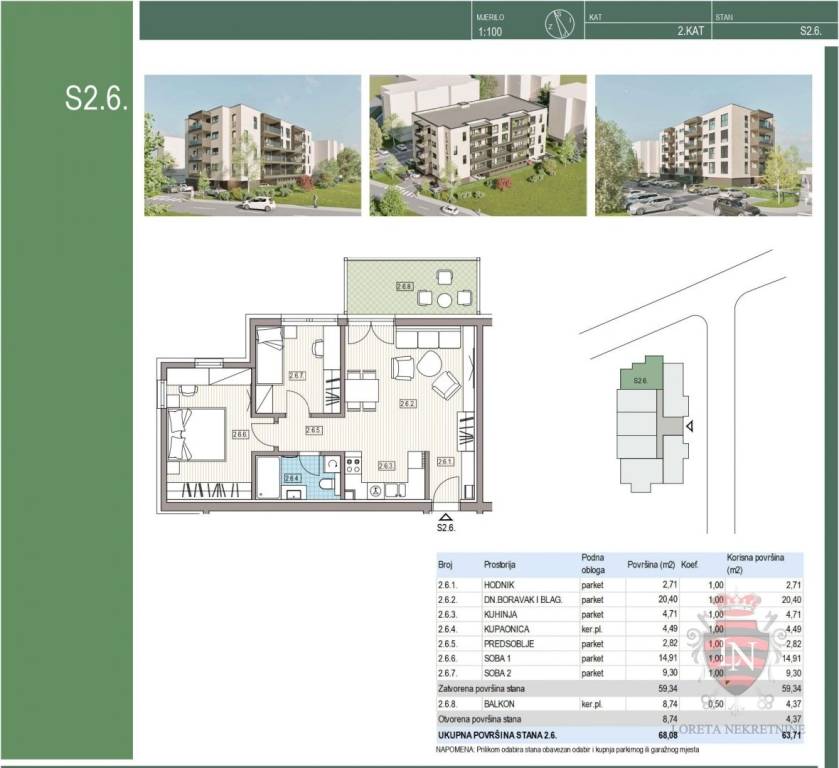The width and height of the screenshot is (839, 768).
Task: Open the third render showing the parking lot
Action: (703, 145)
